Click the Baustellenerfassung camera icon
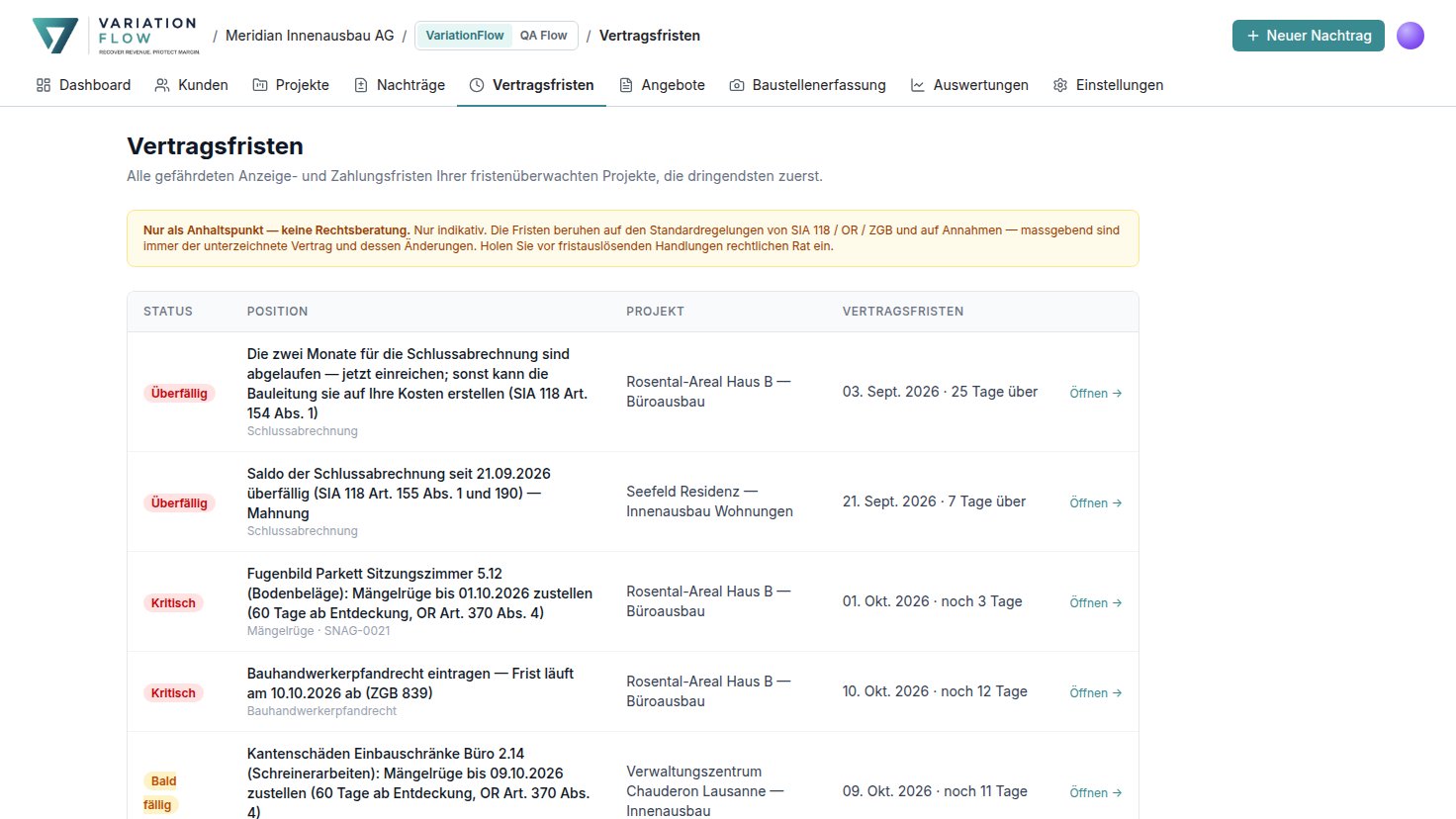 (x=737, y=85)
